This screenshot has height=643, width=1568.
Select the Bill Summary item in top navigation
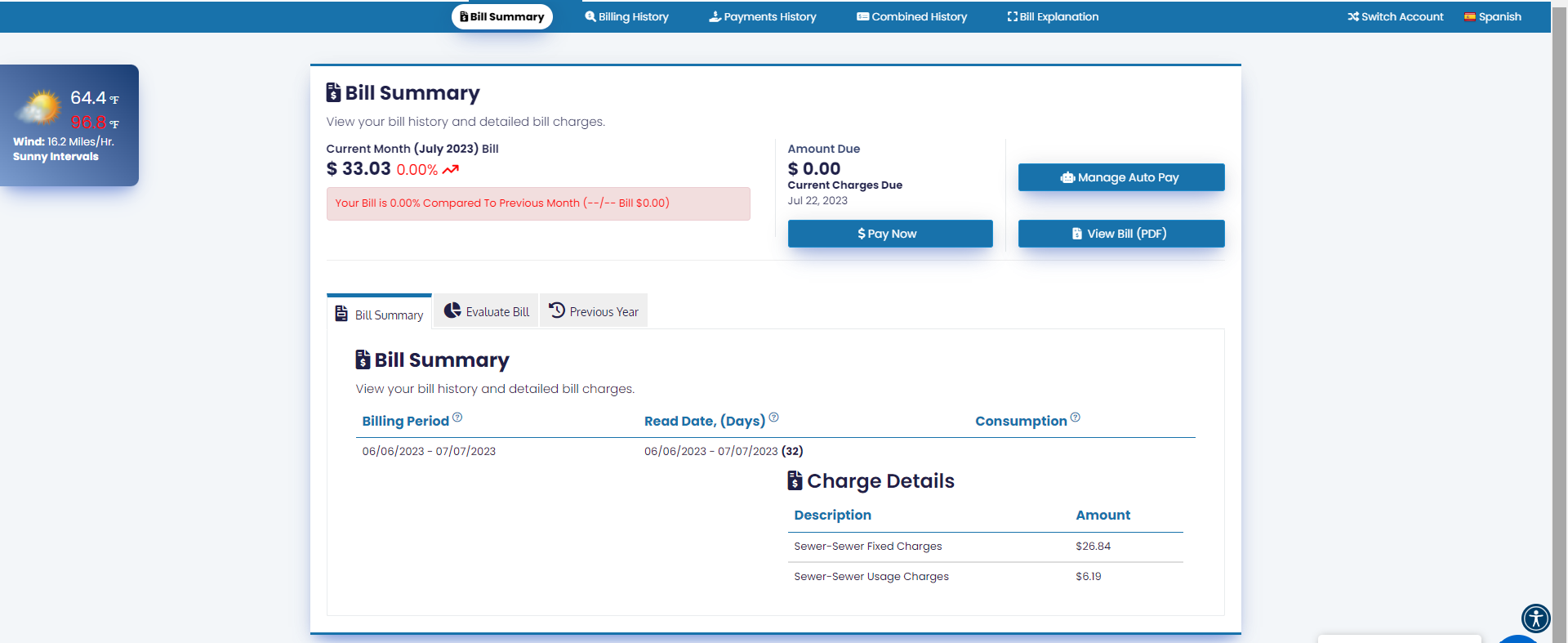coord(501,17)
